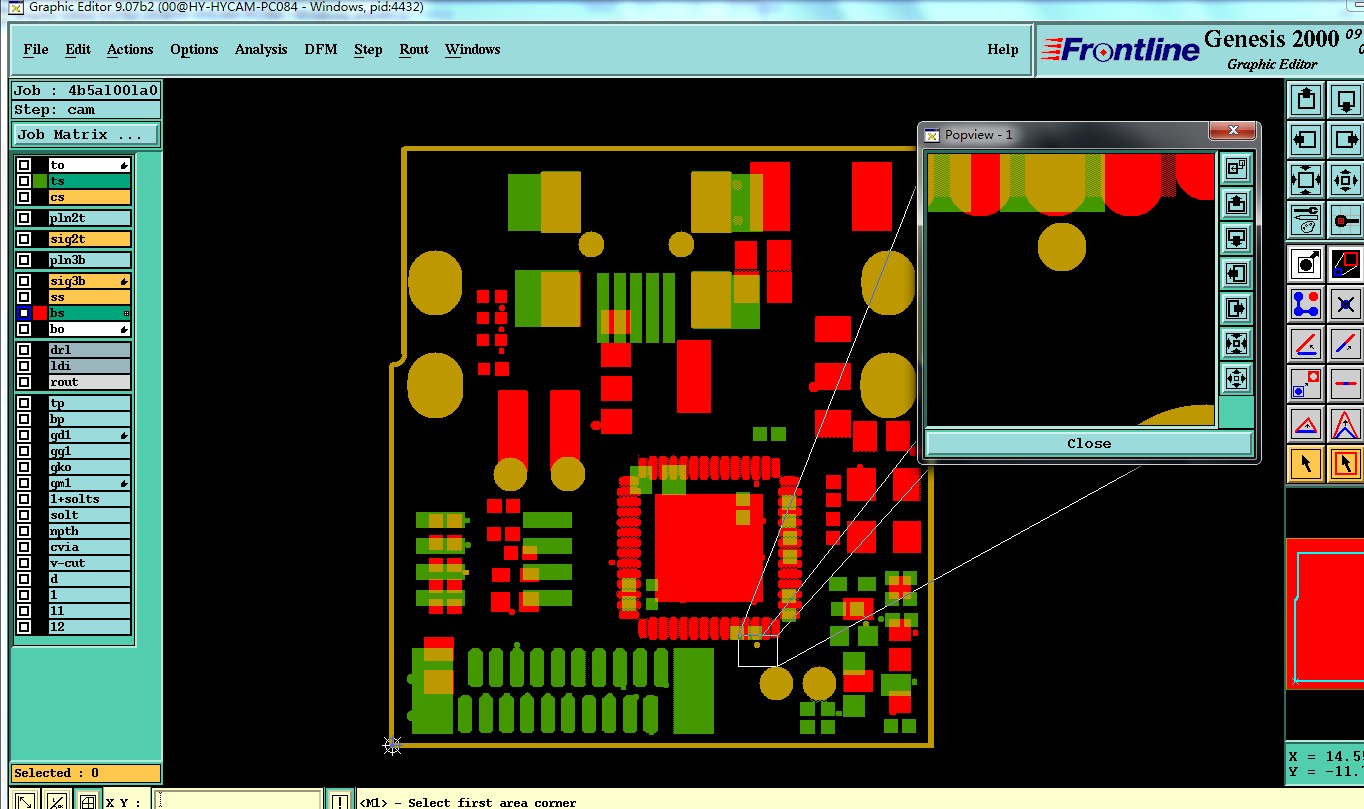Pan the Popview right

(1237, 308)
